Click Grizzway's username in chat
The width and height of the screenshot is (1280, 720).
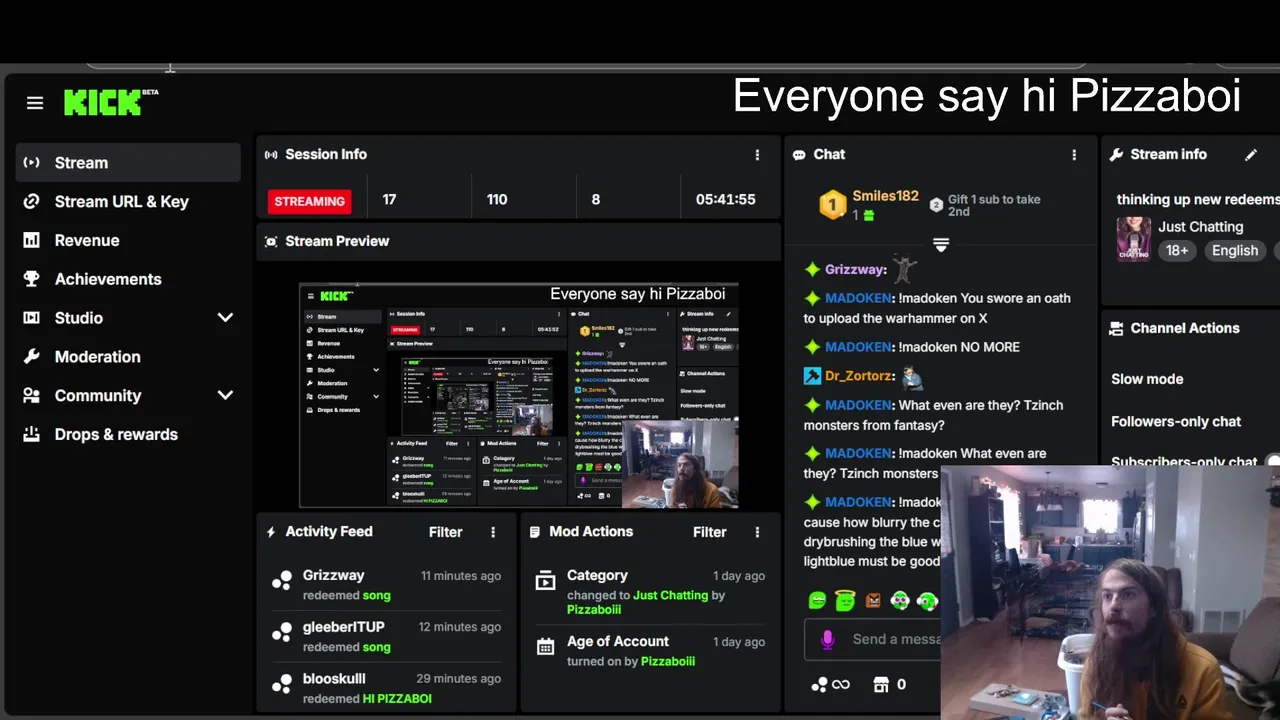[856, 269]
